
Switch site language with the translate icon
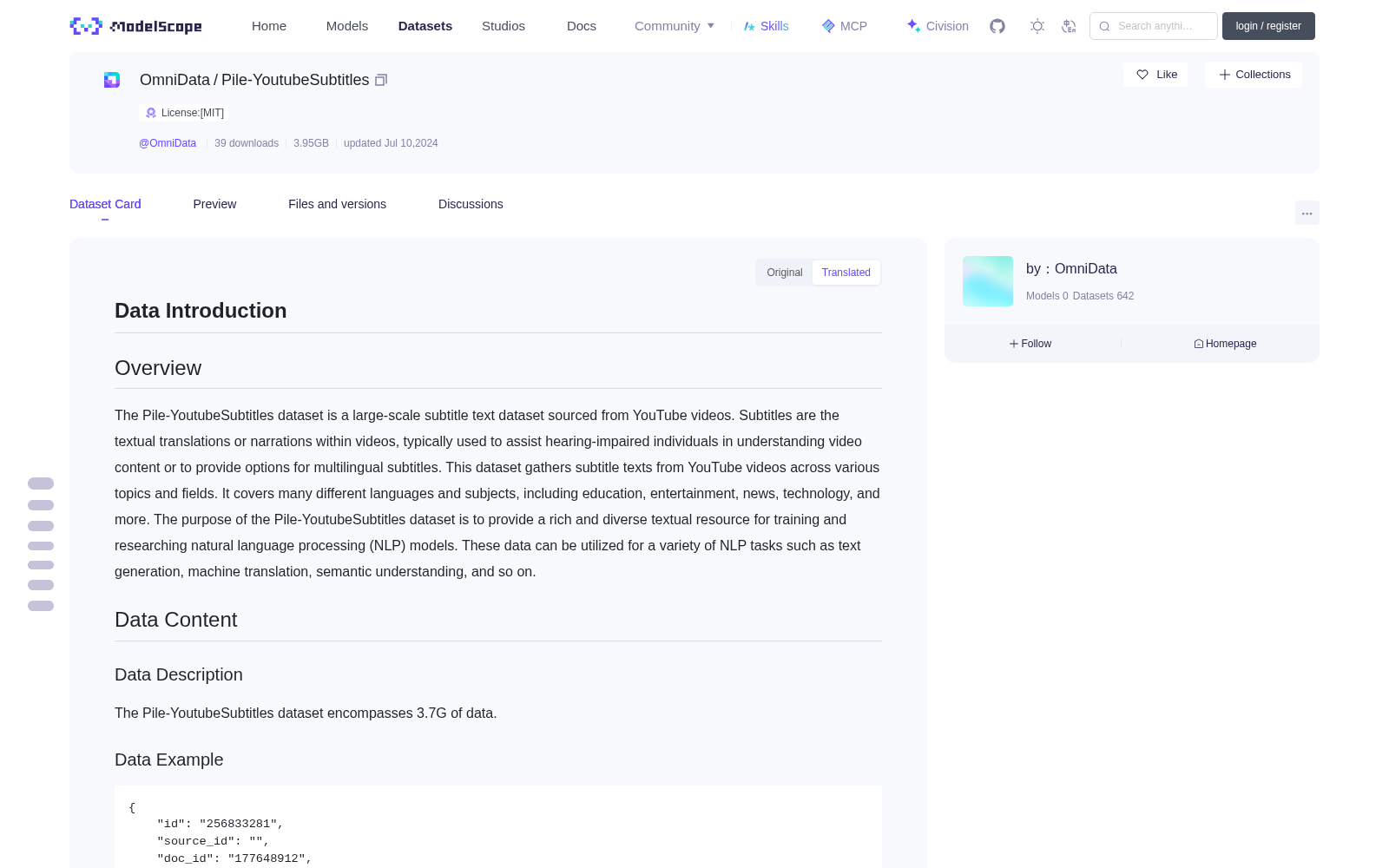pyautogui.click(x=1070, y=26)
